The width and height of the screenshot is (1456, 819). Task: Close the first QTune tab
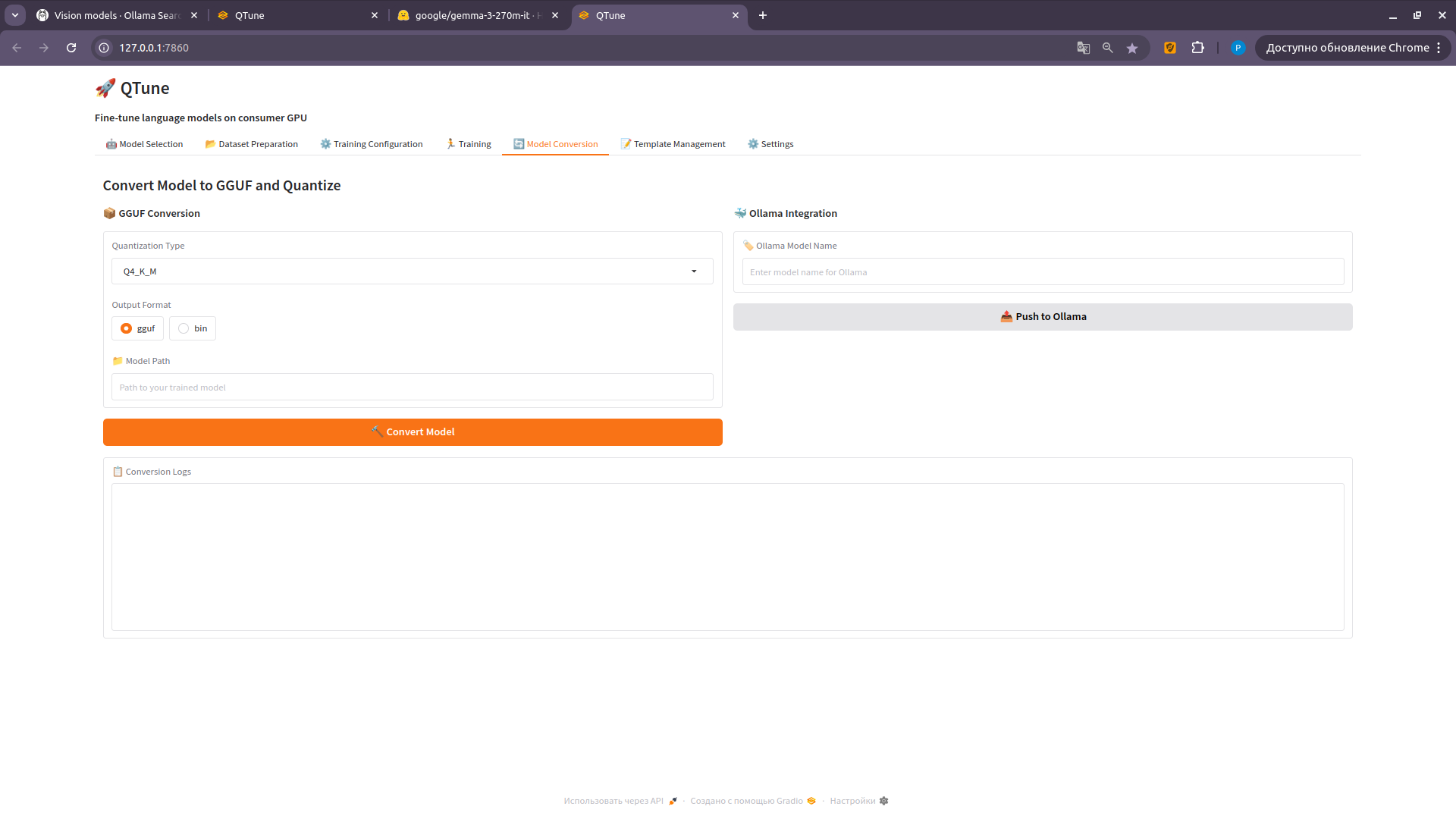tap(375, 15)
